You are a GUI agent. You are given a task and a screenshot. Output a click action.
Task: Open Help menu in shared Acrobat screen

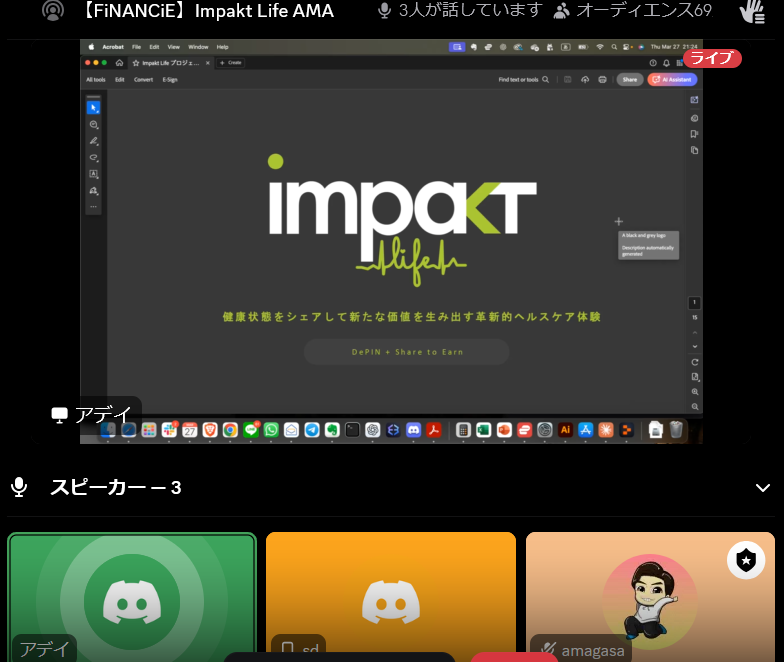point(222,47)
